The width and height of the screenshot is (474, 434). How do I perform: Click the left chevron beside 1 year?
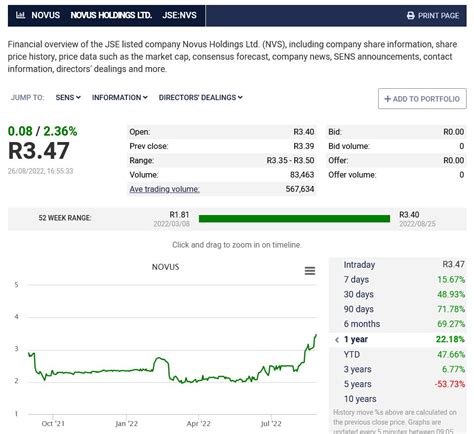[x=337, y=340]
